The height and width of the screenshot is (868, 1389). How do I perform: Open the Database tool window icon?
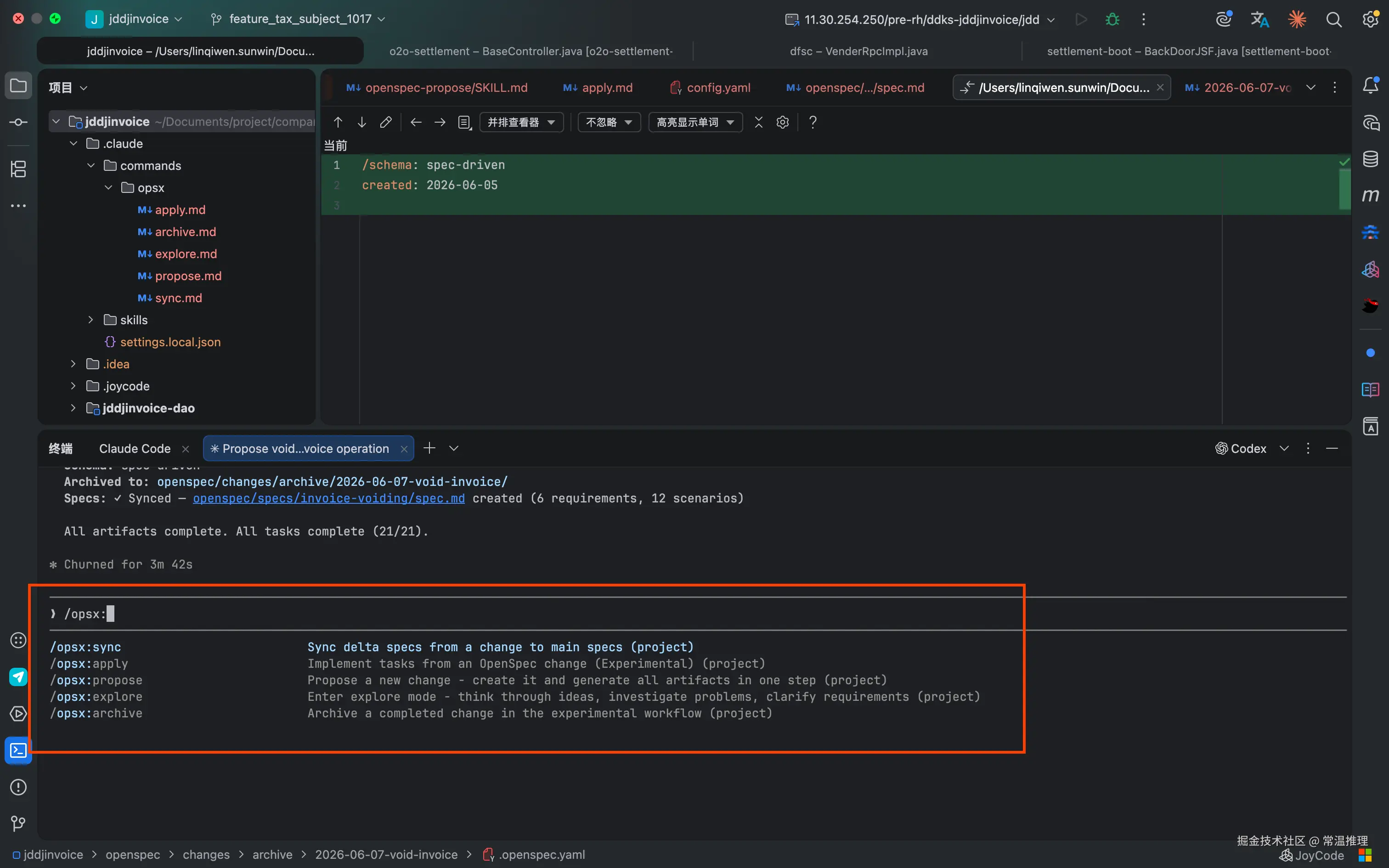pos(1371,159)
